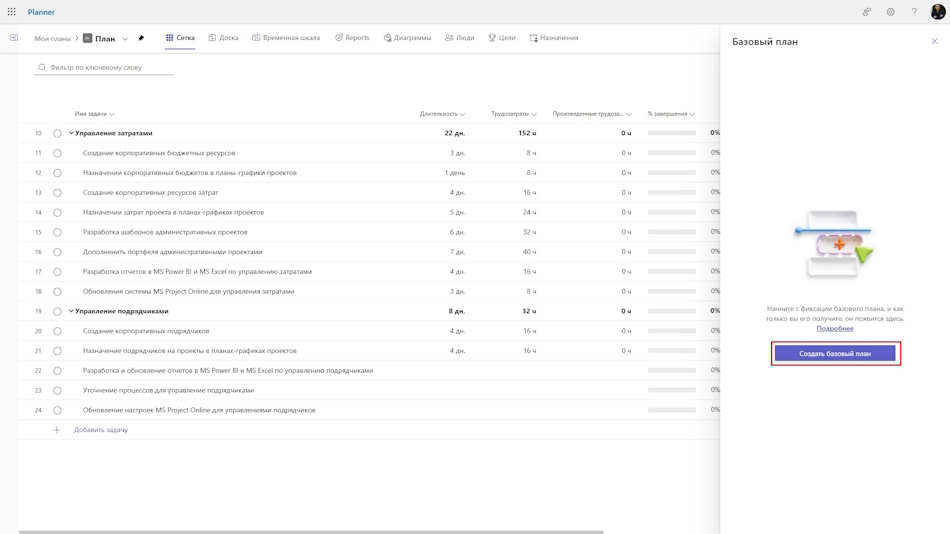Select task Назначении затрат проекта в планах-графиках проектов
This screenshot has width=950, height=534.
coord(173,212)
